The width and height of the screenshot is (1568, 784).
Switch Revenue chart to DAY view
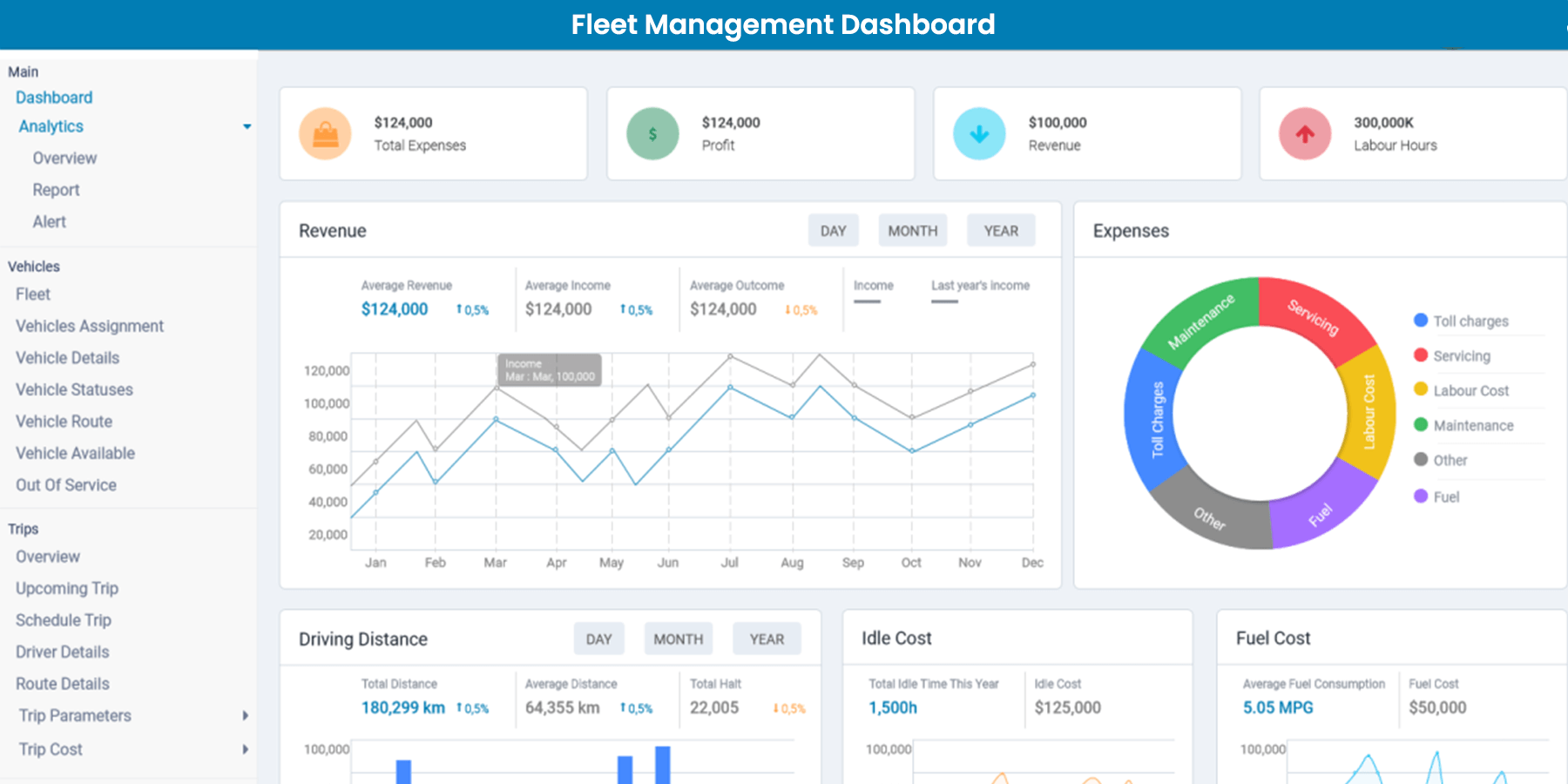click(x=833, y=230)
